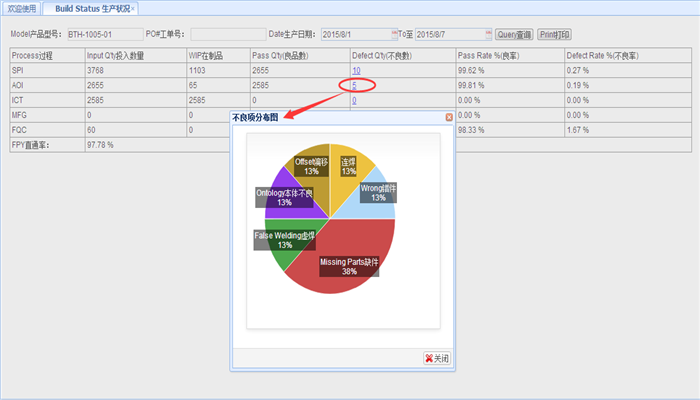
Task: Click the Process过程 column header
Action: [x=47, y=56]
